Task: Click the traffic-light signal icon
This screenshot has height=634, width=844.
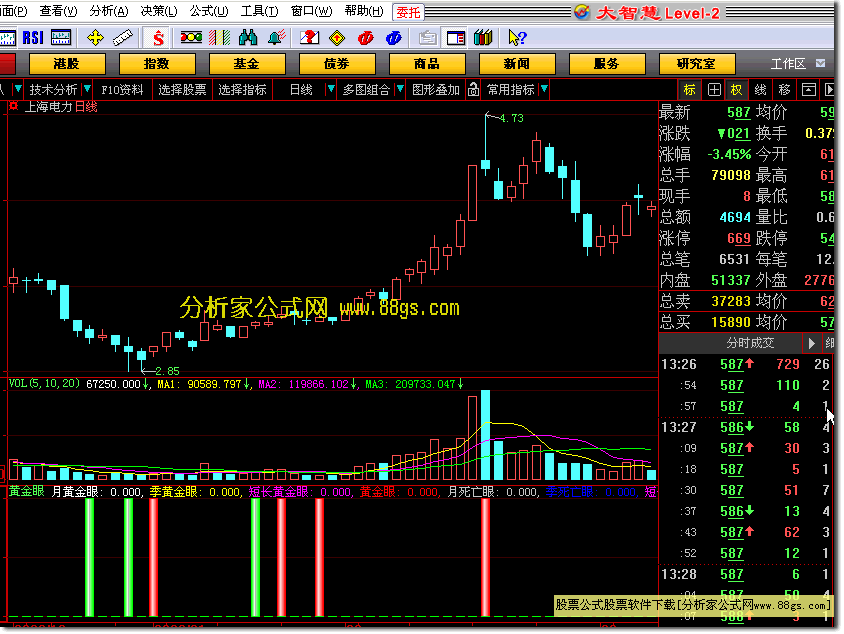Action: [191, 38]
